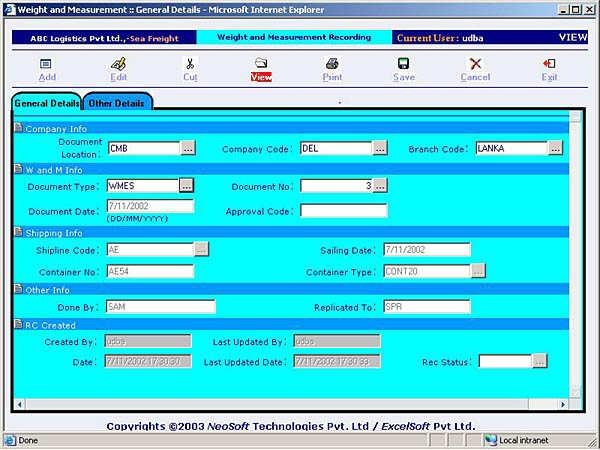This screenshot has width=600, height=450.
Task: Click the horizontal scrollbar right arrow
Action: 562,404
